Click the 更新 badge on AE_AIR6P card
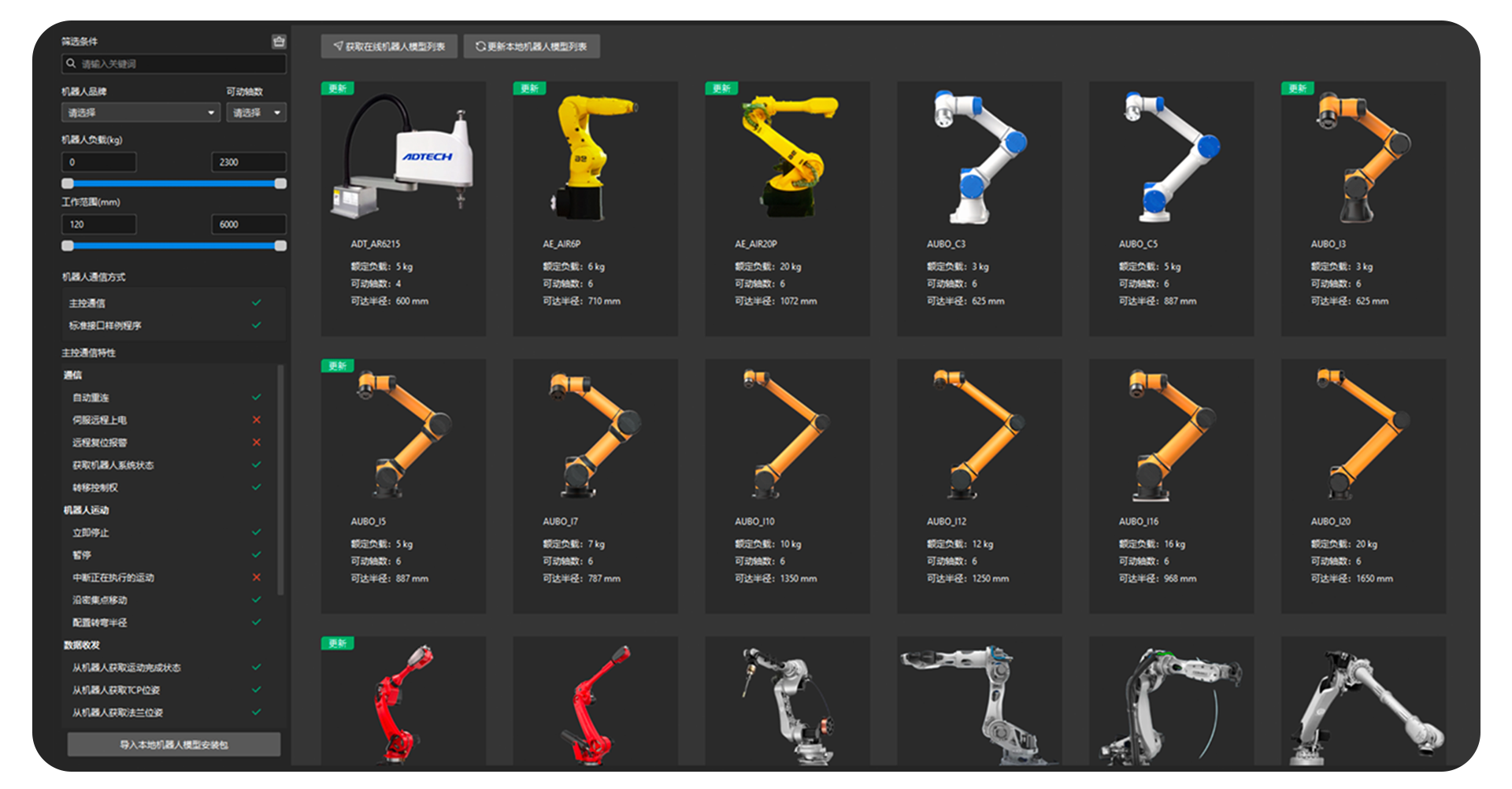 pyautogui.click(x=529, y=88)
